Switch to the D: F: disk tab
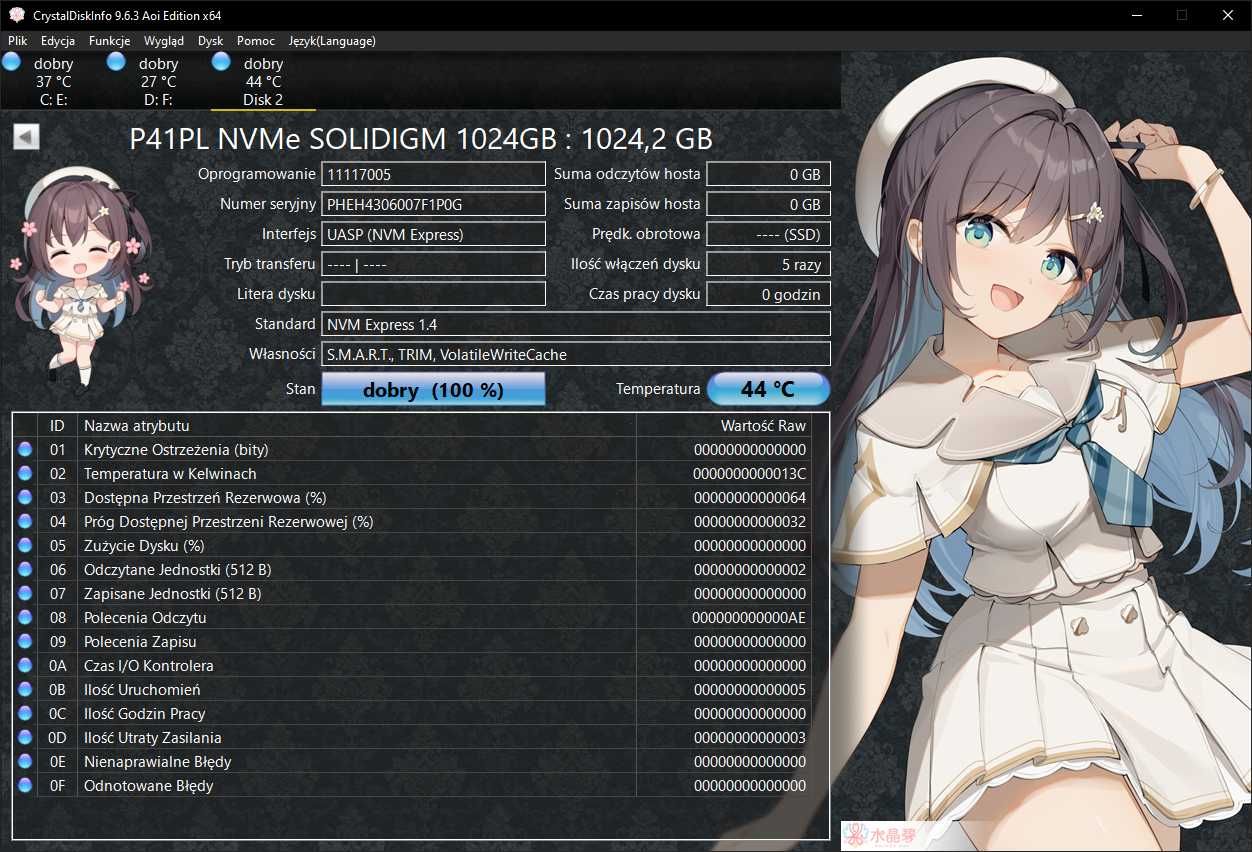1252x852 pixels. coord(158,81)
